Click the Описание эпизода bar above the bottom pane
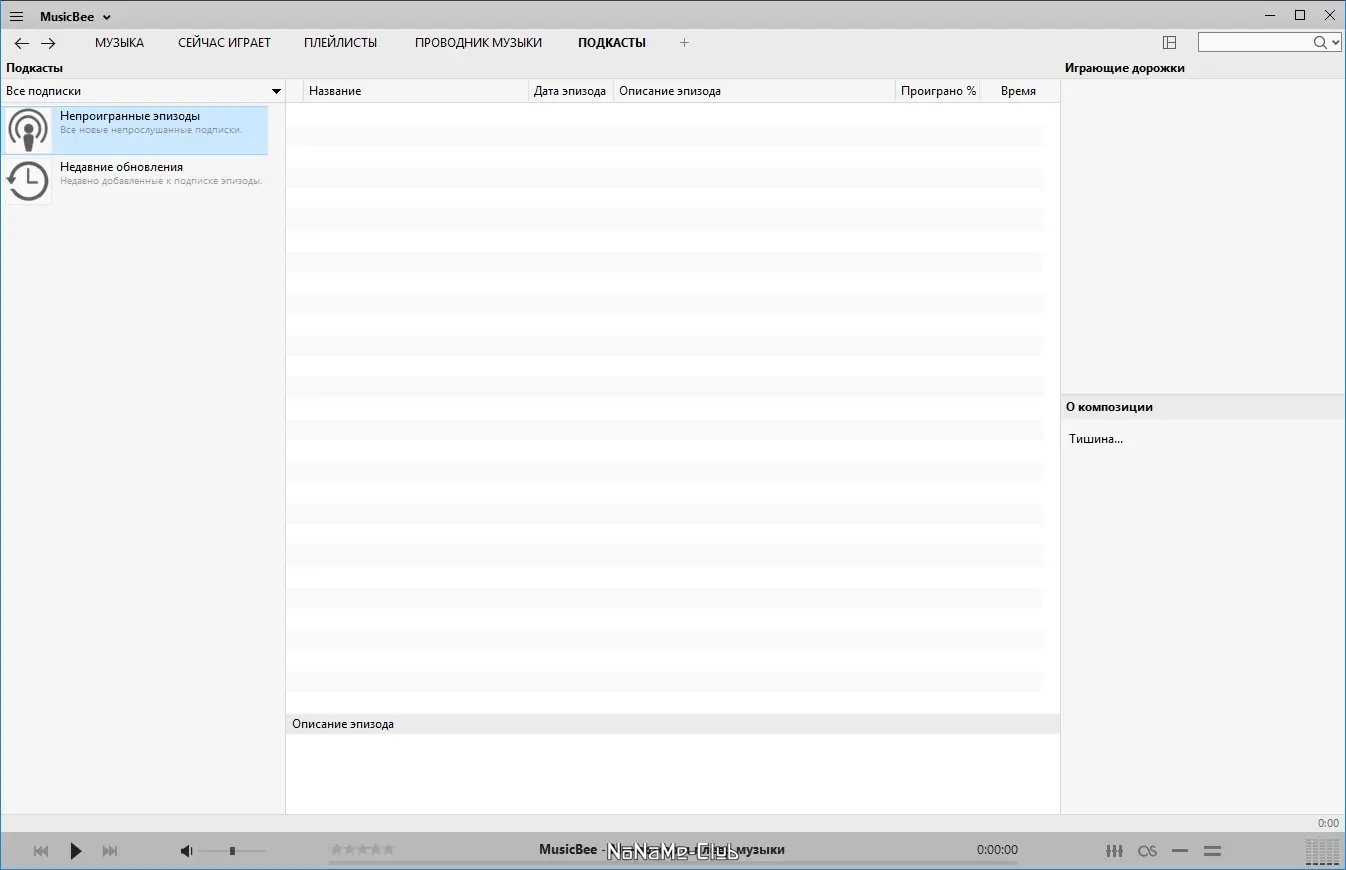The height and width of the screenshot is (870, 1346). point(672,724)
